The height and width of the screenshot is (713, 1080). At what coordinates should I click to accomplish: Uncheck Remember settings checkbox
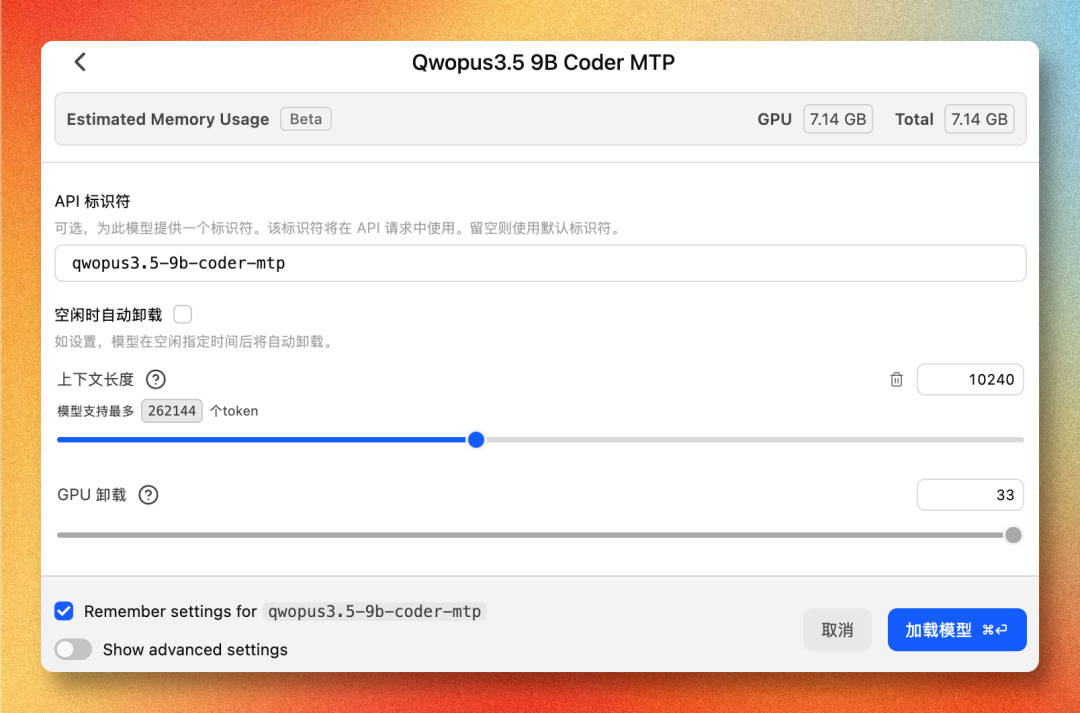[64, 611]
